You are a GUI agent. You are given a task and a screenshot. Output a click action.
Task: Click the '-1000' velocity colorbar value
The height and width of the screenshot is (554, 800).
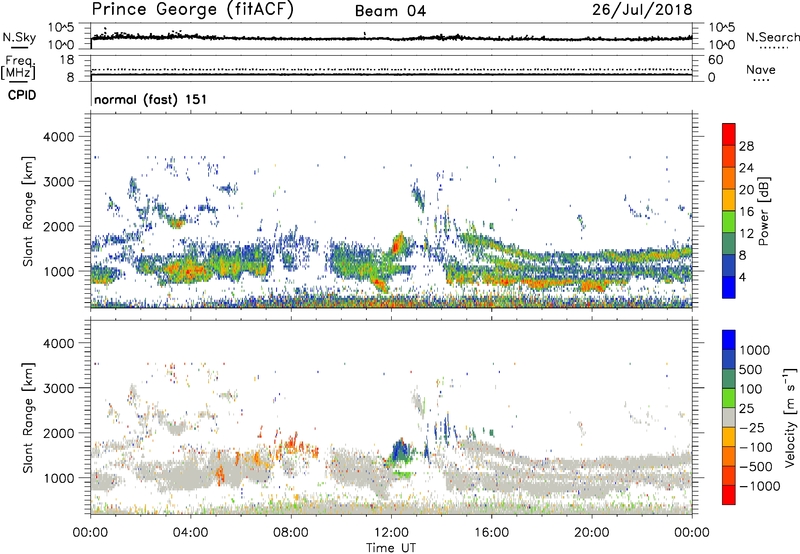coord(759,486)
